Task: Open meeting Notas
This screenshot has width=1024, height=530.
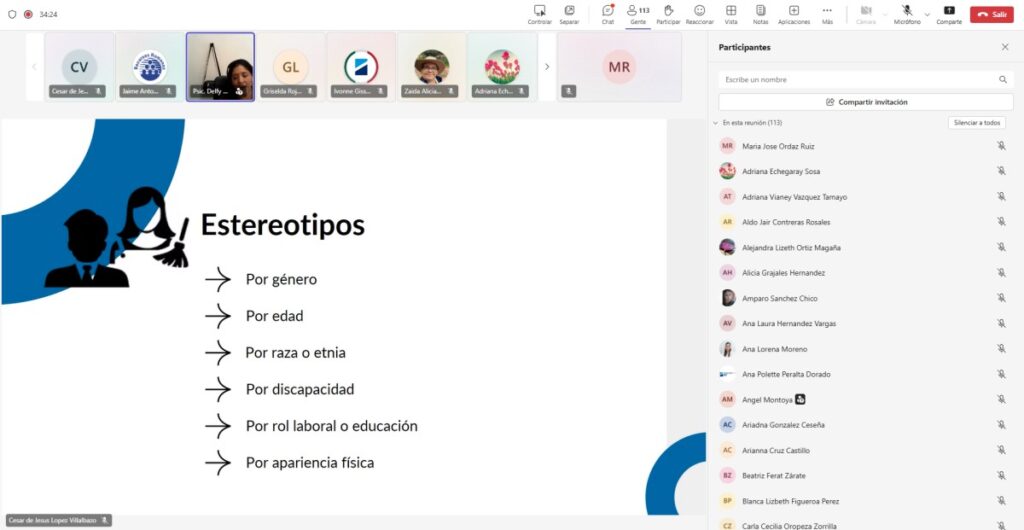Action: [760, 13]
